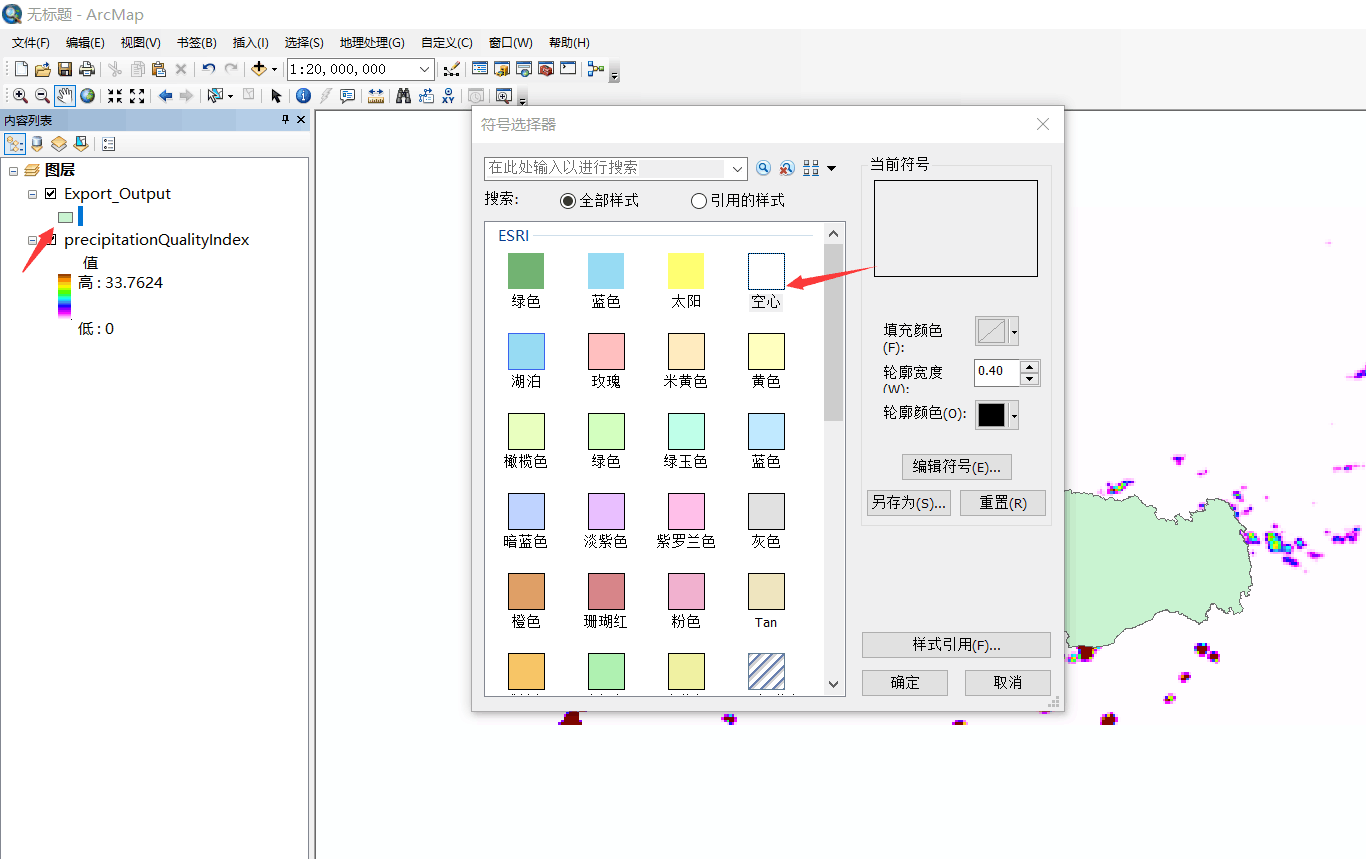
Task: Toggle the precipitationQualityIndex layer checkbox
Action: 51,240
